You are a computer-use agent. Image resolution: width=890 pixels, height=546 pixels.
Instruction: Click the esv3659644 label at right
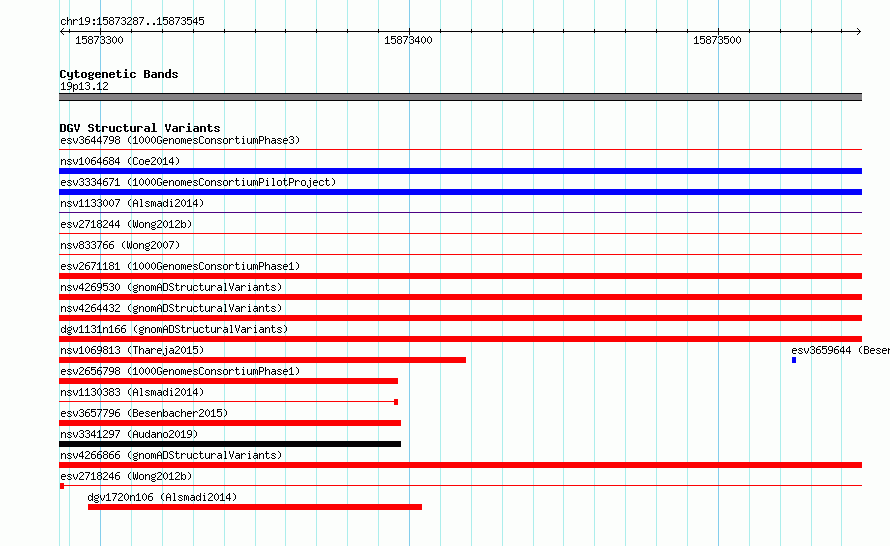pos(840,350)
